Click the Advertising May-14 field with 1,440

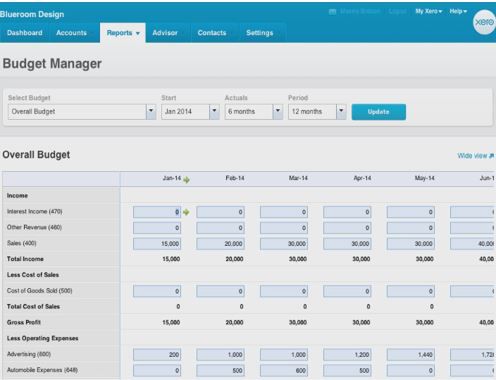[x=411, y=355]
